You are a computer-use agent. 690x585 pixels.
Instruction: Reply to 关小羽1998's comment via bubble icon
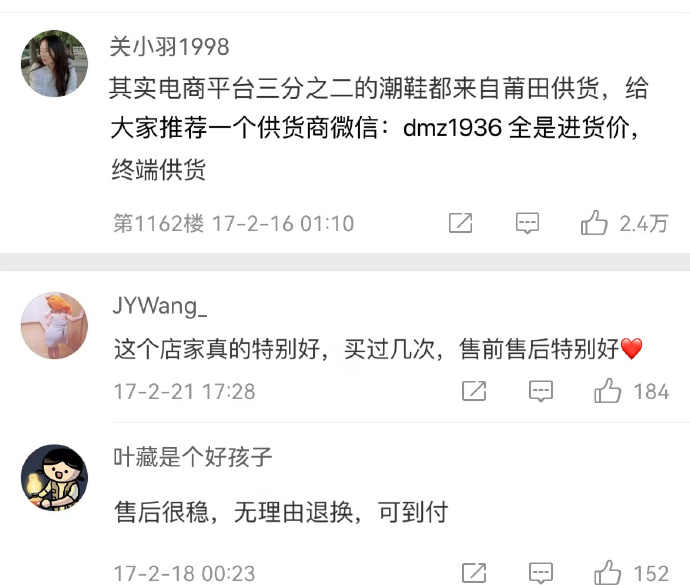coord(527,223)
